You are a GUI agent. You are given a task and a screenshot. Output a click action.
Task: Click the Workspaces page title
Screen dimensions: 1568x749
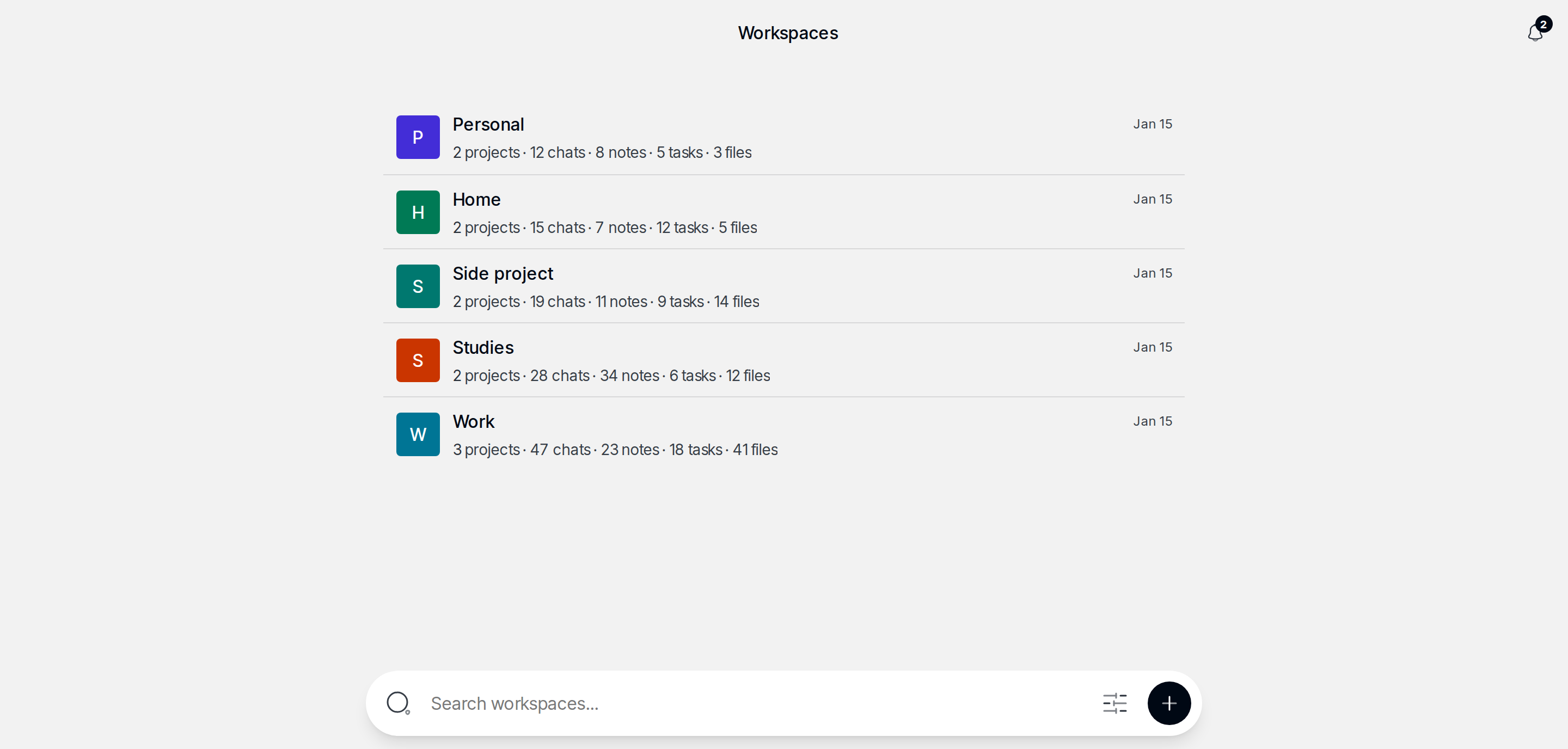788,33
